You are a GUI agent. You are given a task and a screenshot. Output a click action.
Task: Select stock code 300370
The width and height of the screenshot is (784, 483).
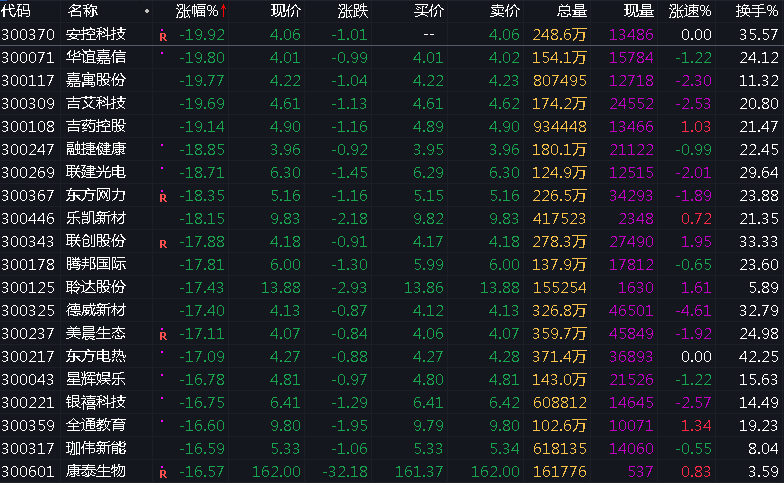28,34
